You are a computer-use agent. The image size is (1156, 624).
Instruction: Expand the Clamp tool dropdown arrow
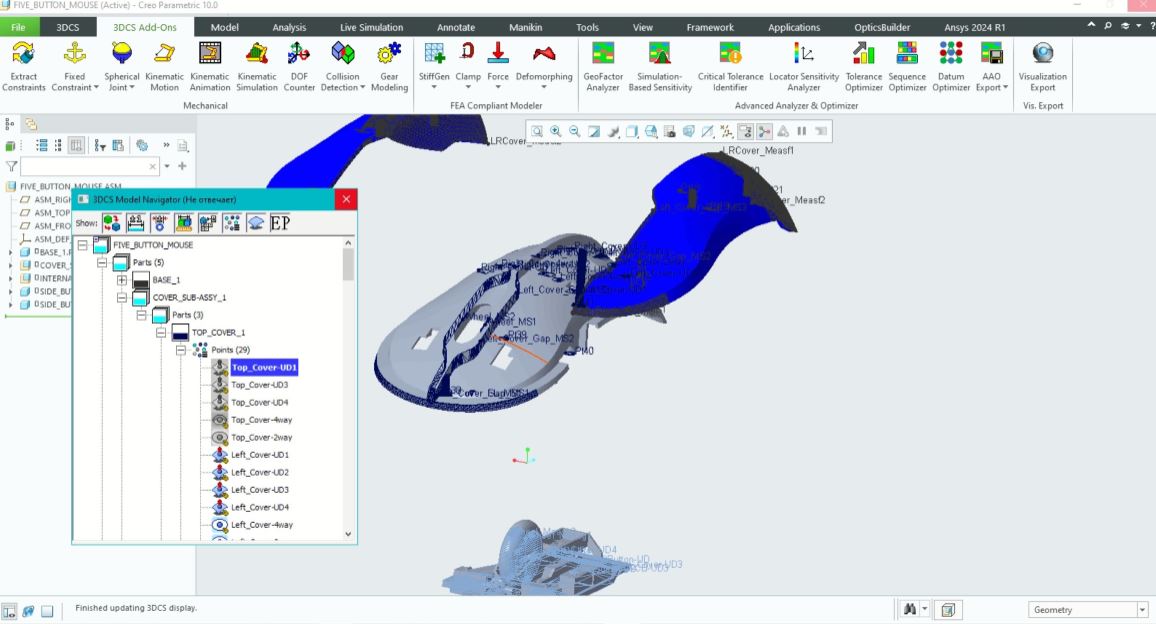[x=468, y=86]
